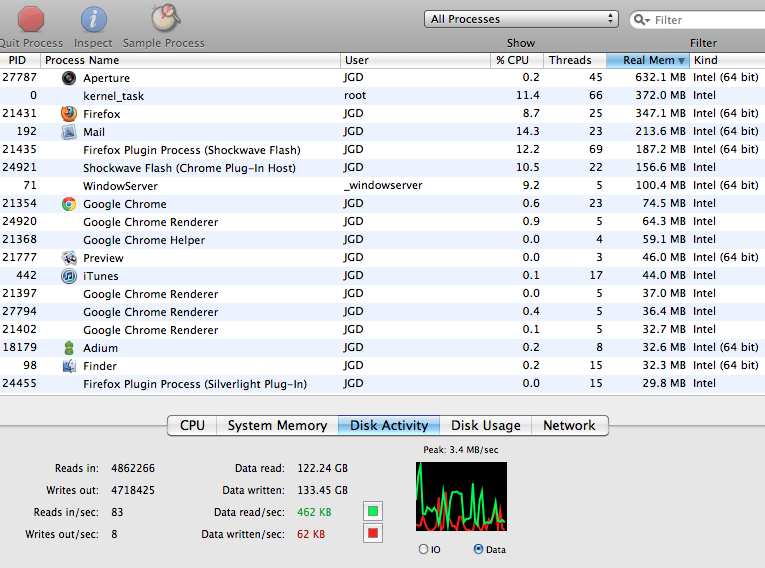Viewport: 765px width, 568px height.
Task: Click the 44.0 MB memory value
Action: [x=664, y=275]
